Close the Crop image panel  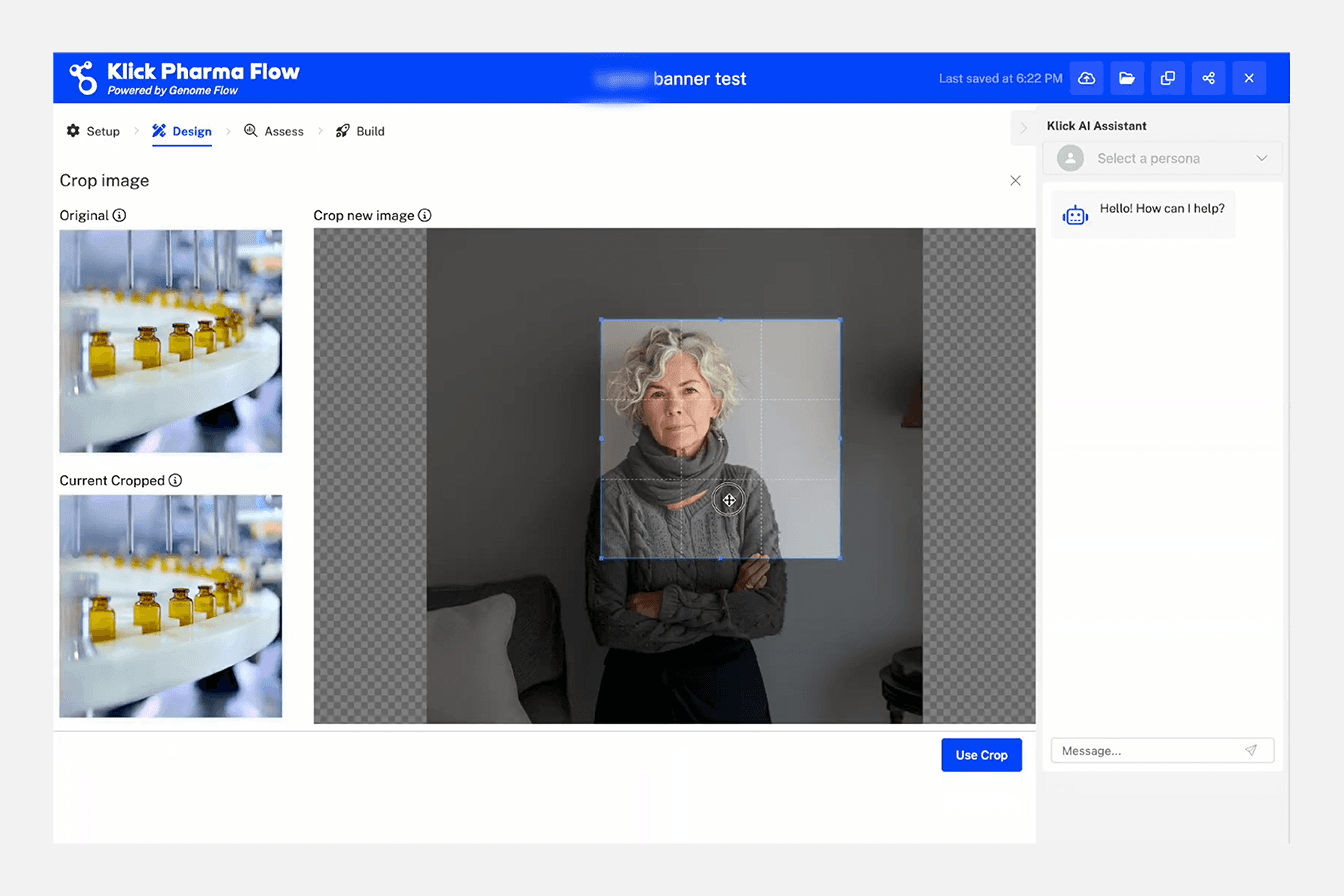pyautogui.click(x=1015, y=181)
